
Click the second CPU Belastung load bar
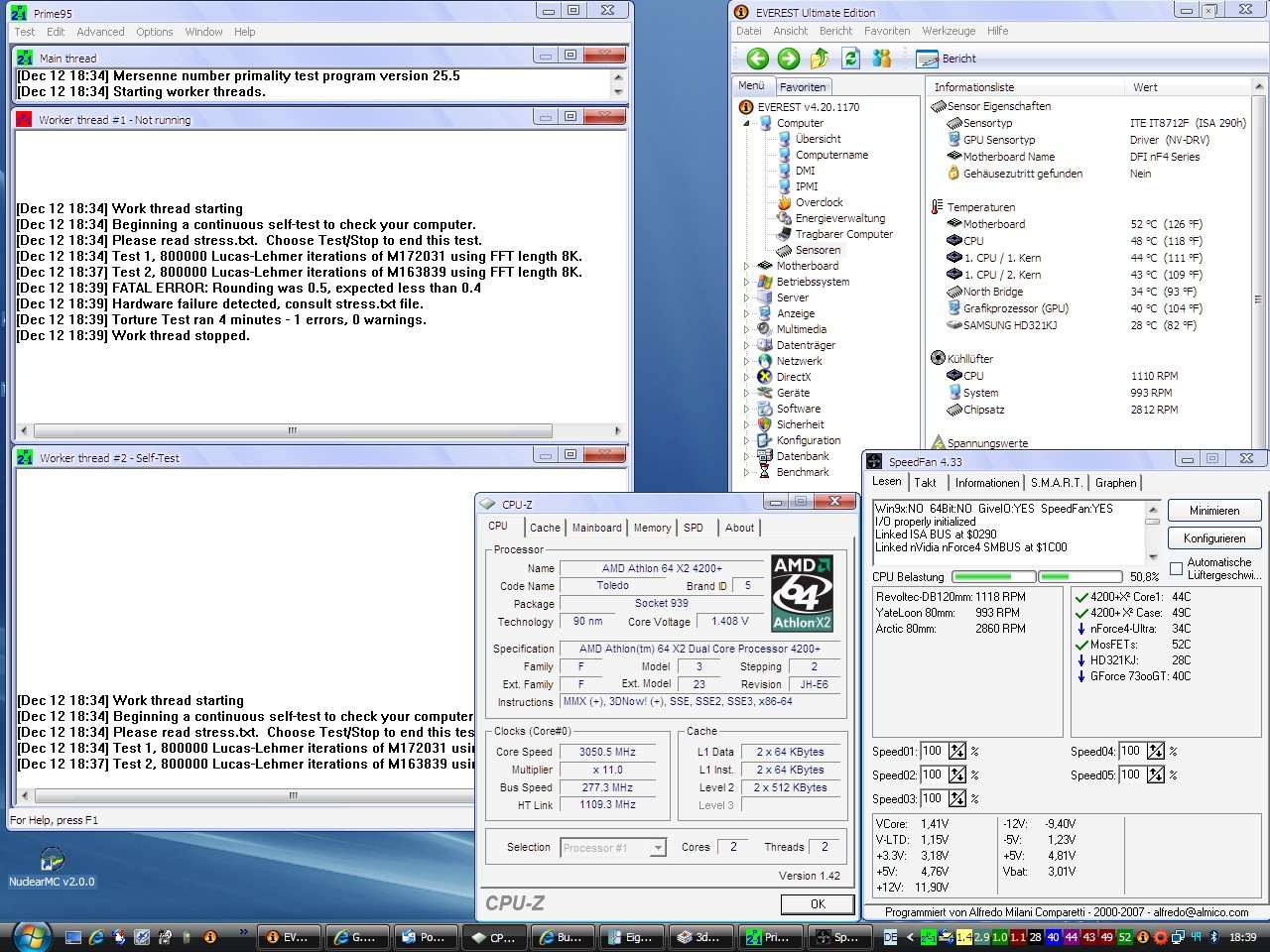[1080, 576]
